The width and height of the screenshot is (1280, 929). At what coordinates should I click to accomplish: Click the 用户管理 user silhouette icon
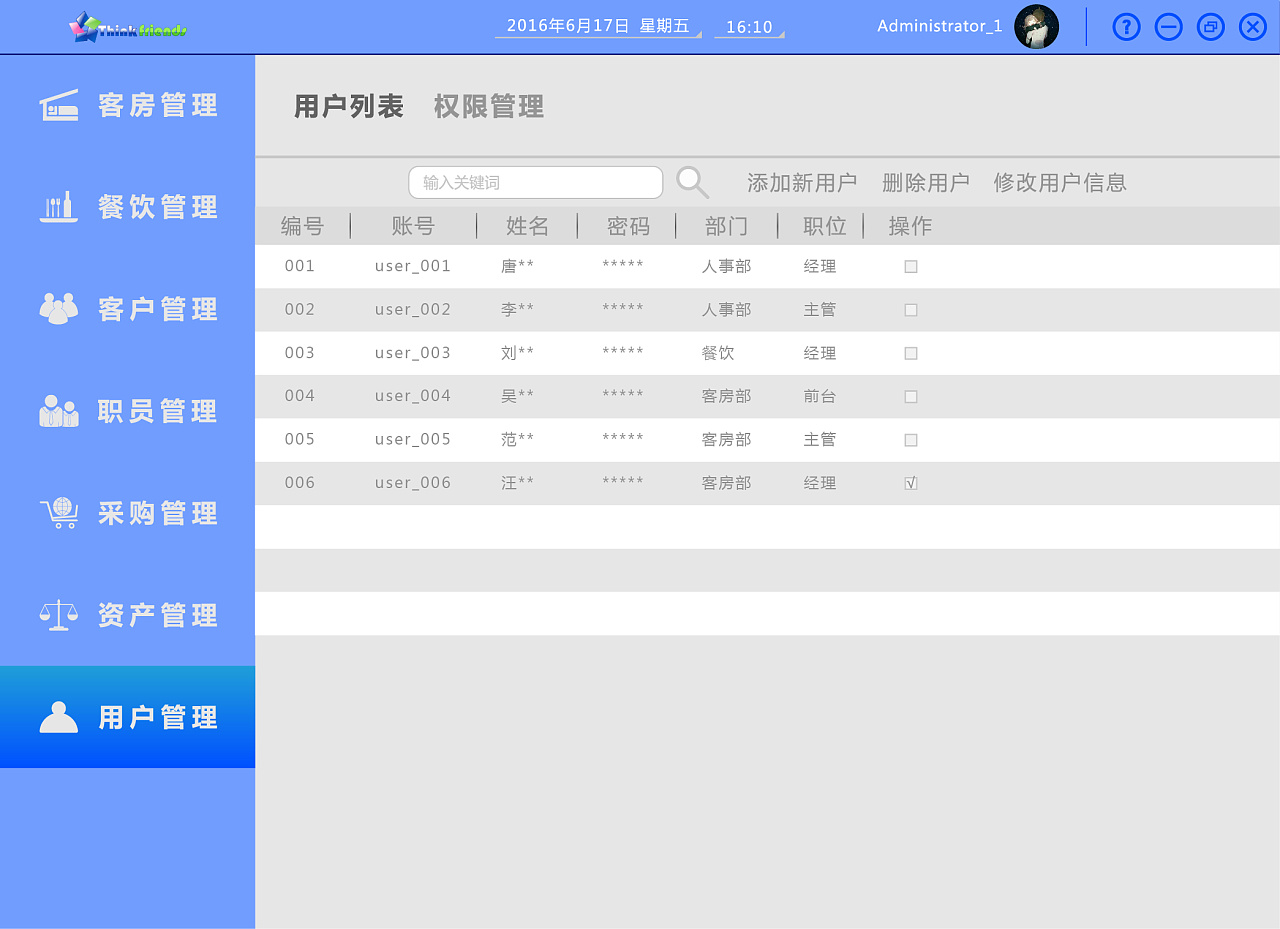pyautogui.click(x=58, y=717)
